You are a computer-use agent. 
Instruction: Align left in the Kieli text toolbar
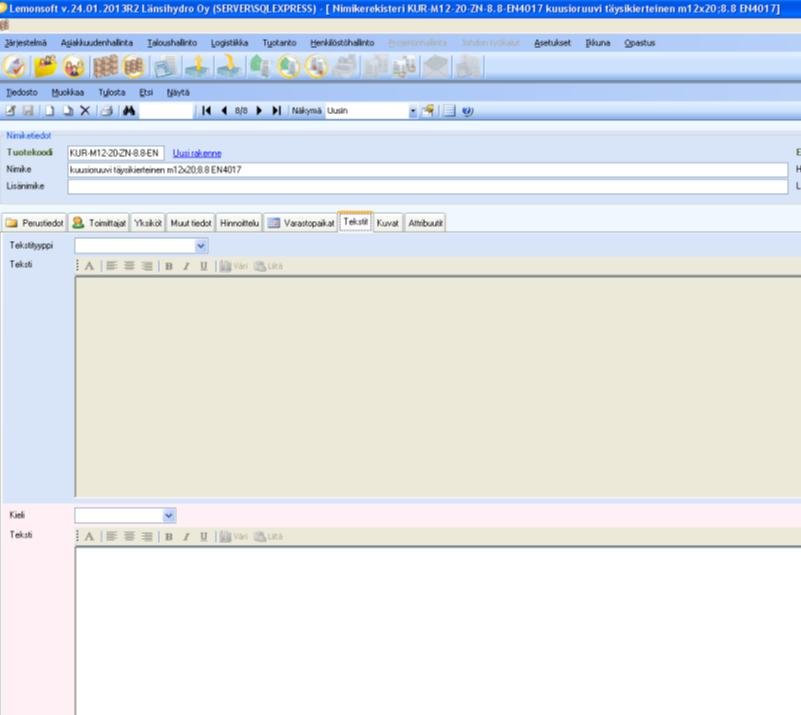click(x=112, y=537)
